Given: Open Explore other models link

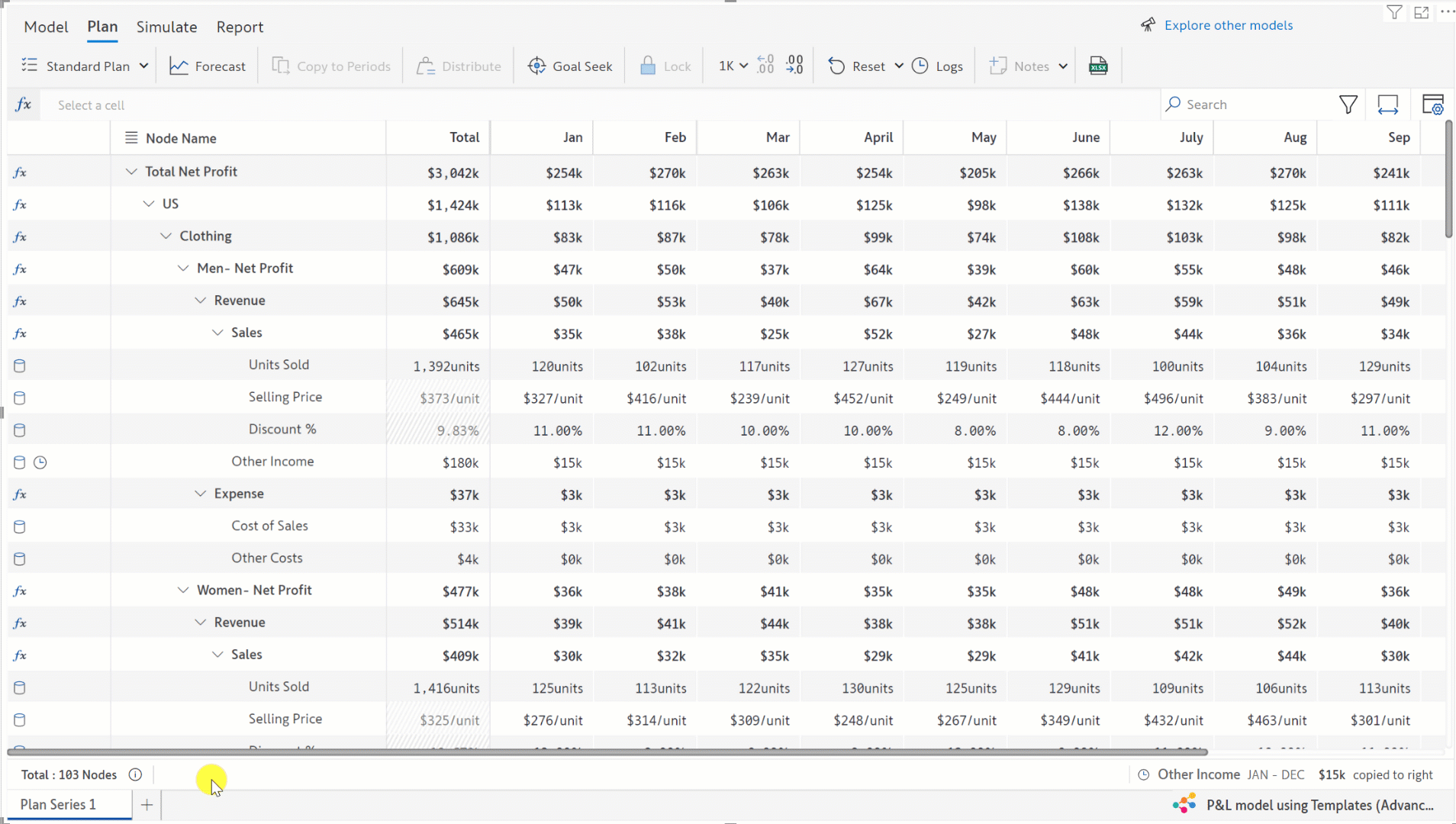Looking at the screenshot, I should click(x=1228, y=25).
